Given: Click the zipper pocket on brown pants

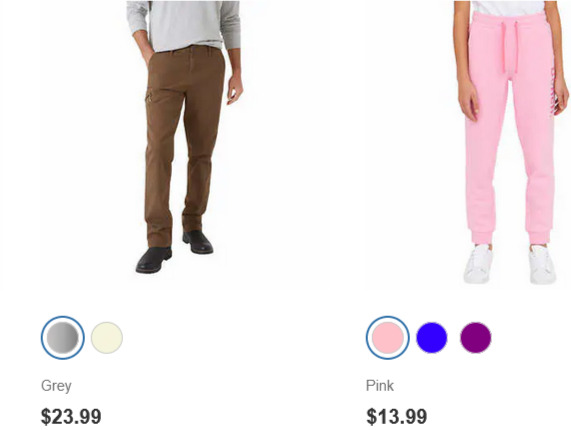Looking at the screenshot, I should [149, 97].
